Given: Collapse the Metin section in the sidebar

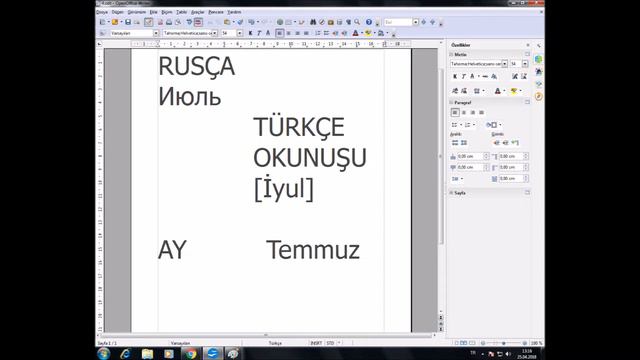Looking at the screenshot, I should tap(451, 54).
